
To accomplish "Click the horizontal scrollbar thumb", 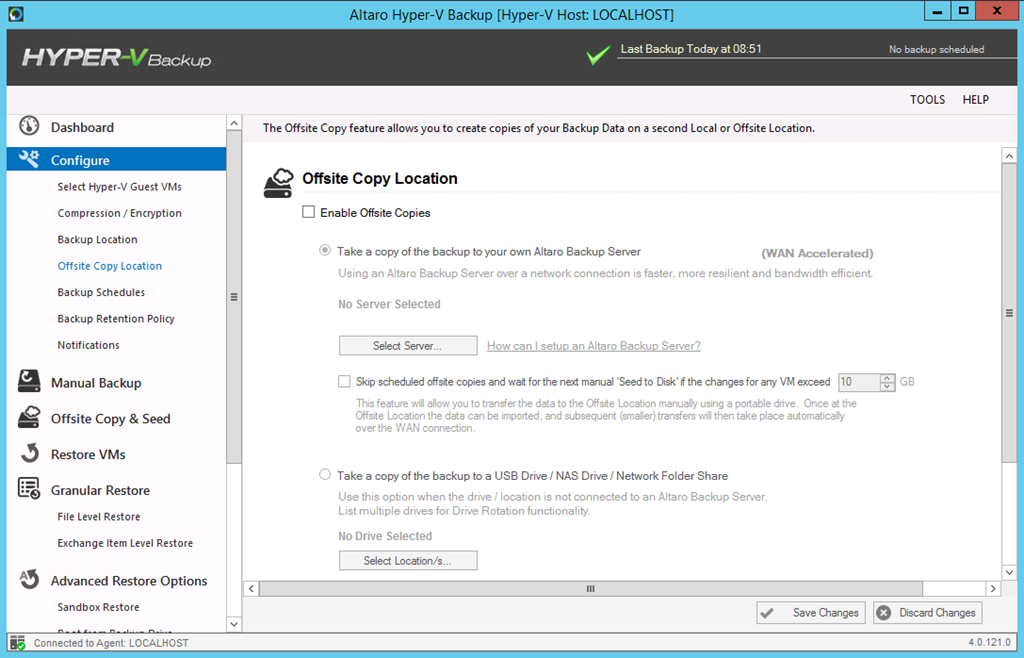I will pyautogui.click(x=591, y=589).
